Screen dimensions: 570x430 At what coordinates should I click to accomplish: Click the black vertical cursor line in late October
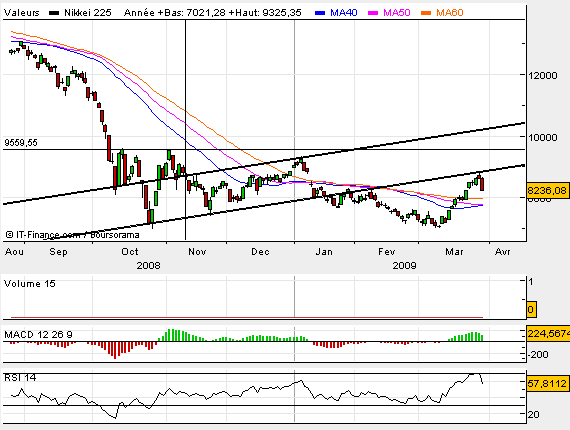point(186,130)
